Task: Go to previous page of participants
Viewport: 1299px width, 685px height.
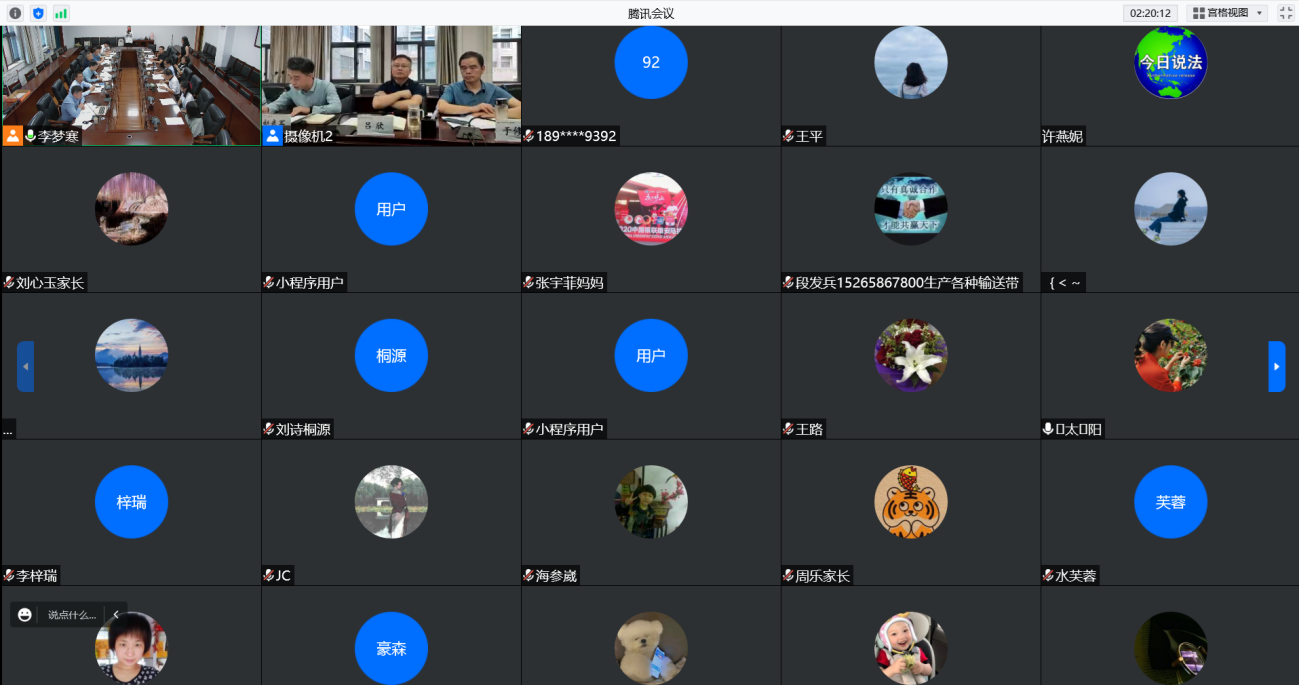Action: point(25,367)
